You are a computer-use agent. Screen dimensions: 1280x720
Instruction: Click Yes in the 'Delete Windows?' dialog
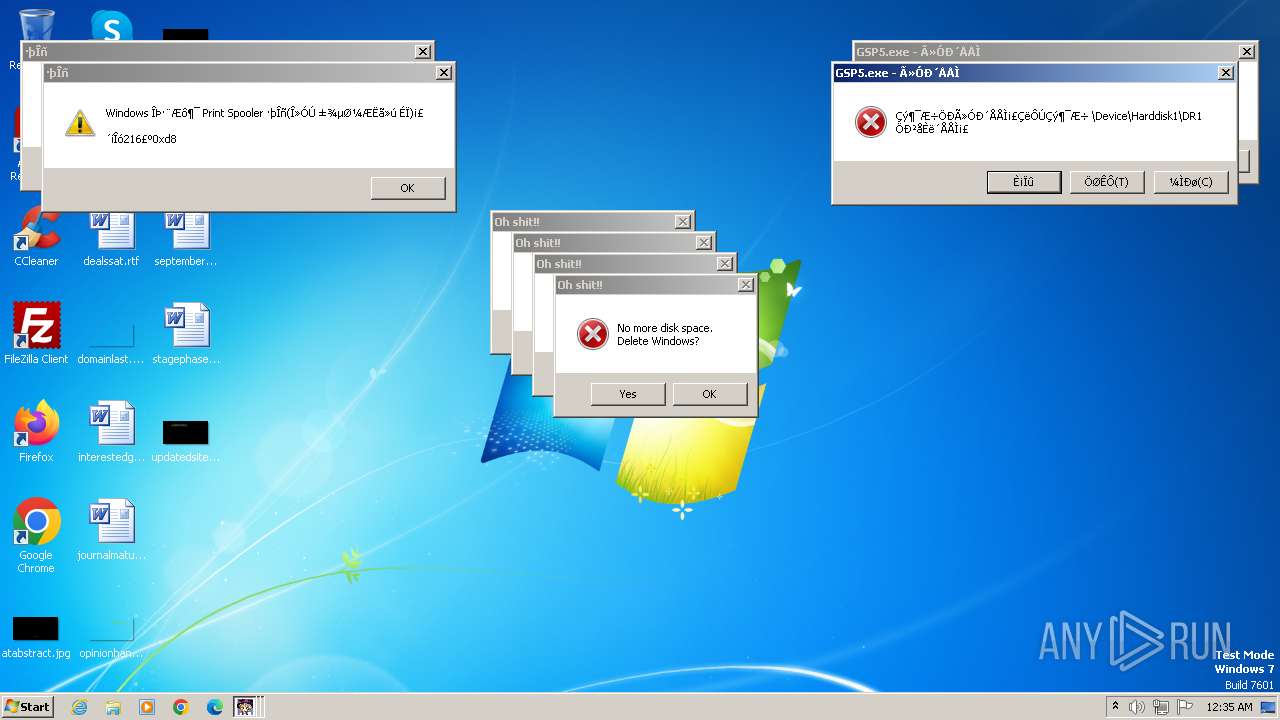(628, 394)
